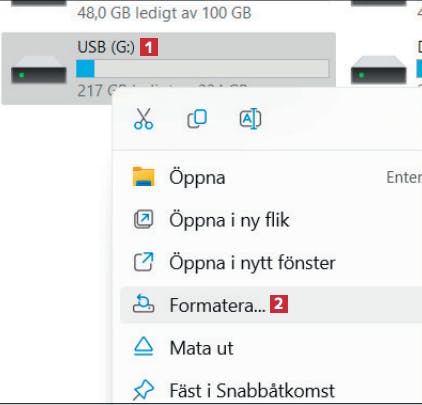422x405 pixels.
Task: Click the 48,0 GB ledigt av 100 GB text
Action: click(x=164, y=13)
